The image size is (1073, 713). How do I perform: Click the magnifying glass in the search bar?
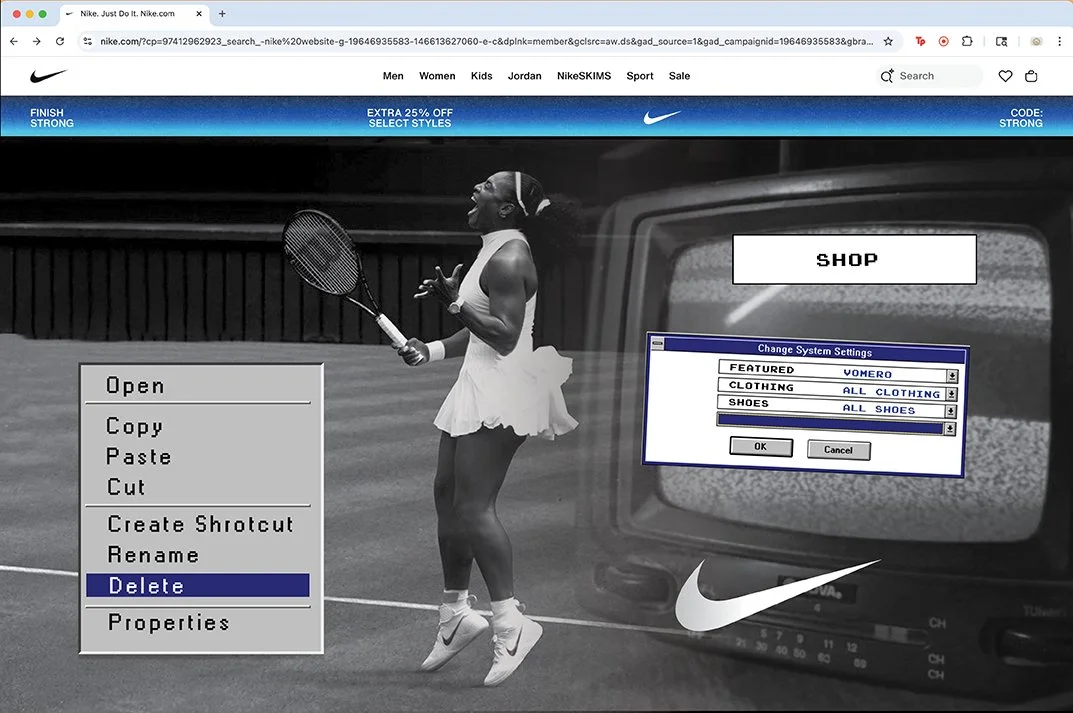(886, 75)
